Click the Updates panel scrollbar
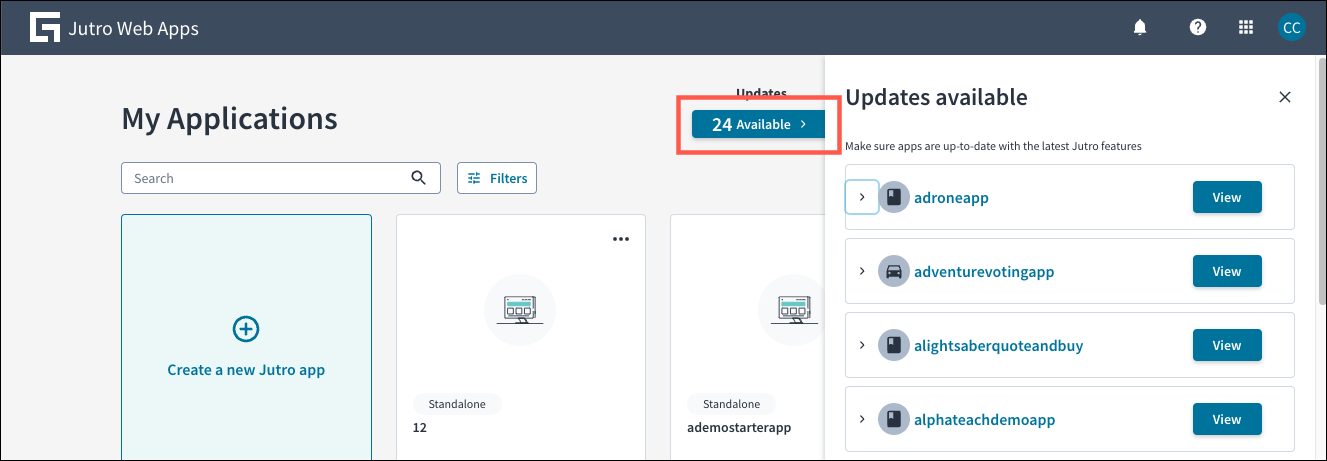 pyautogui.click(x=1321, y=180)
